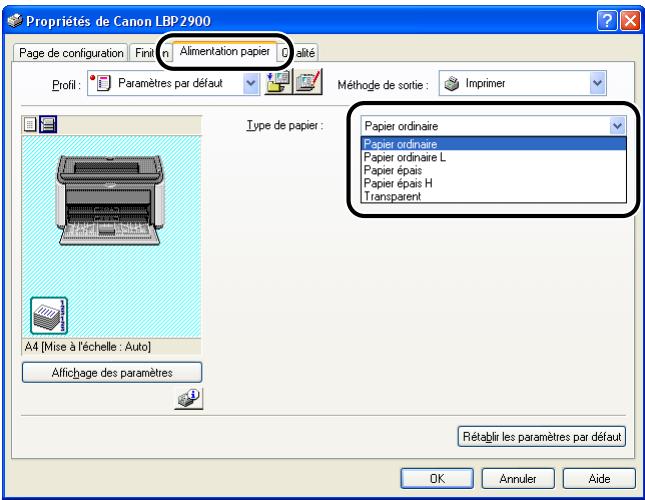
Task: Choose Papier épais H option
Action: [494, 183]
